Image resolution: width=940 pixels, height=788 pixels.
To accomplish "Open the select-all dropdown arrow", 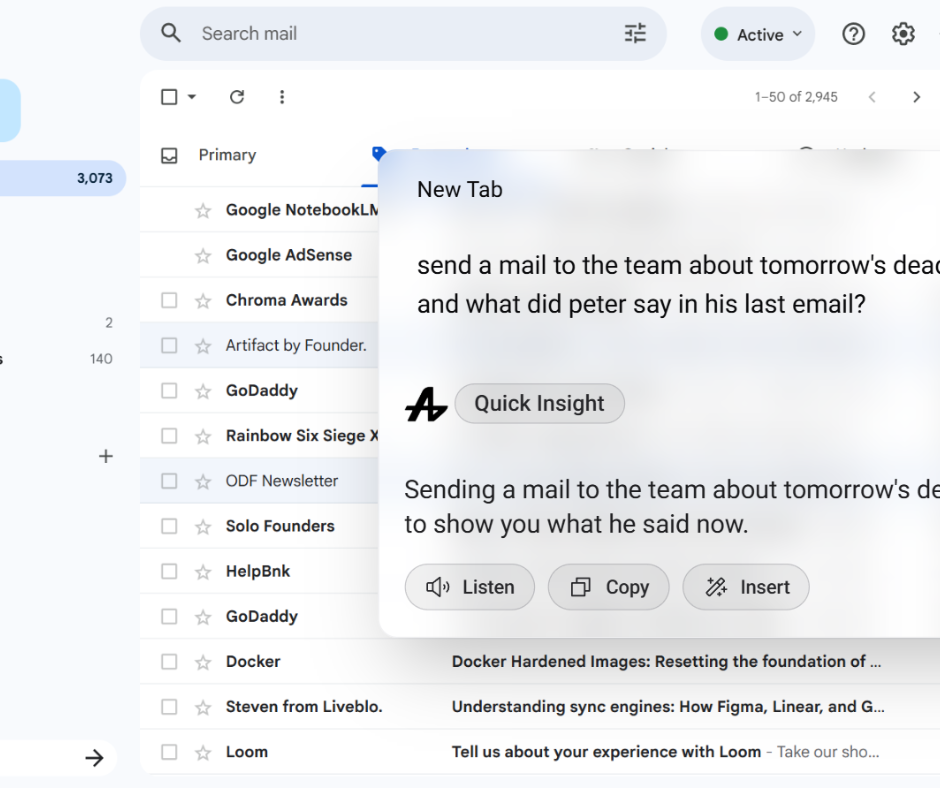I will coord(192,97).
